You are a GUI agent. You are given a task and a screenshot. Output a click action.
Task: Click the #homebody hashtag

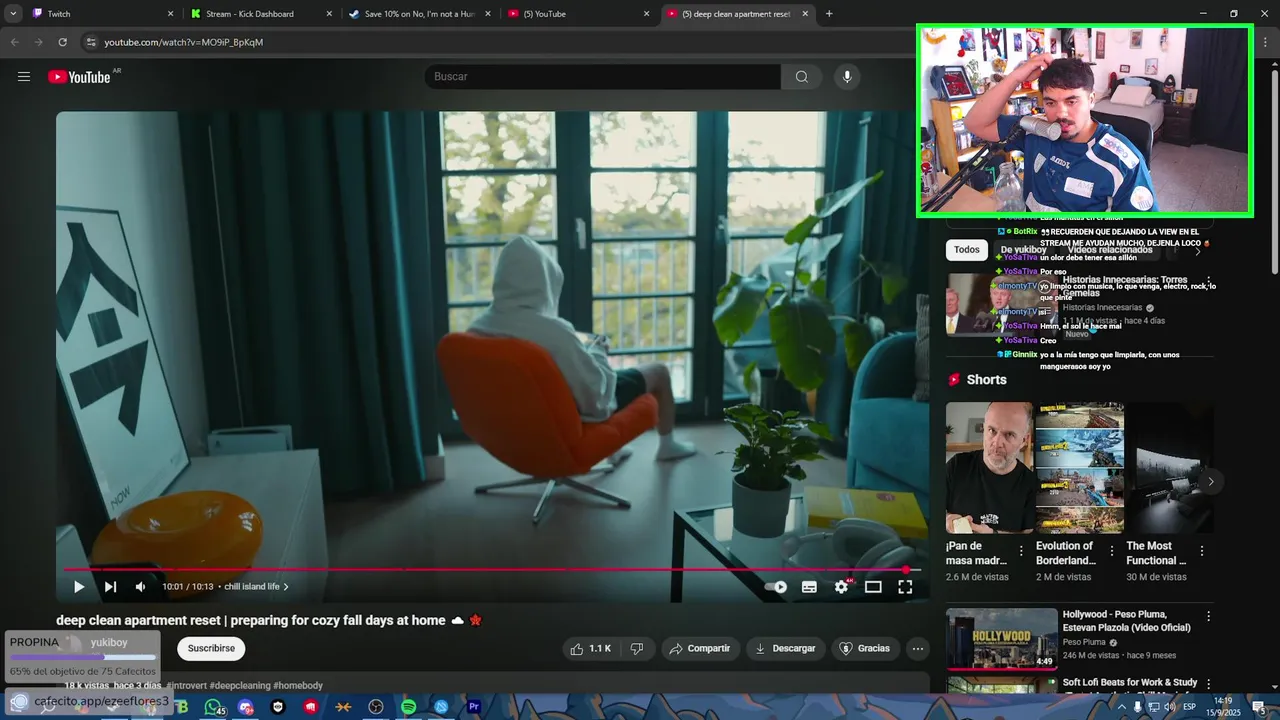coord(298,686)
